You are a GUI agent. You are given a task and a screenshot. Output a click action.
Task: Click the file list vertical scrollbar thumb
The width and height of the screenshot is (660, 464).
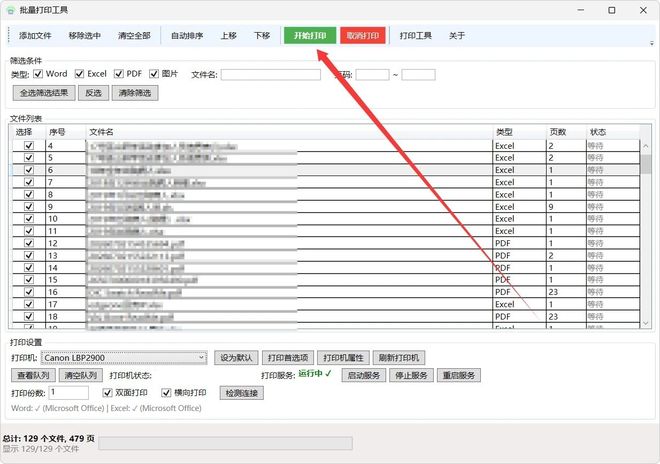click(646, 164)
